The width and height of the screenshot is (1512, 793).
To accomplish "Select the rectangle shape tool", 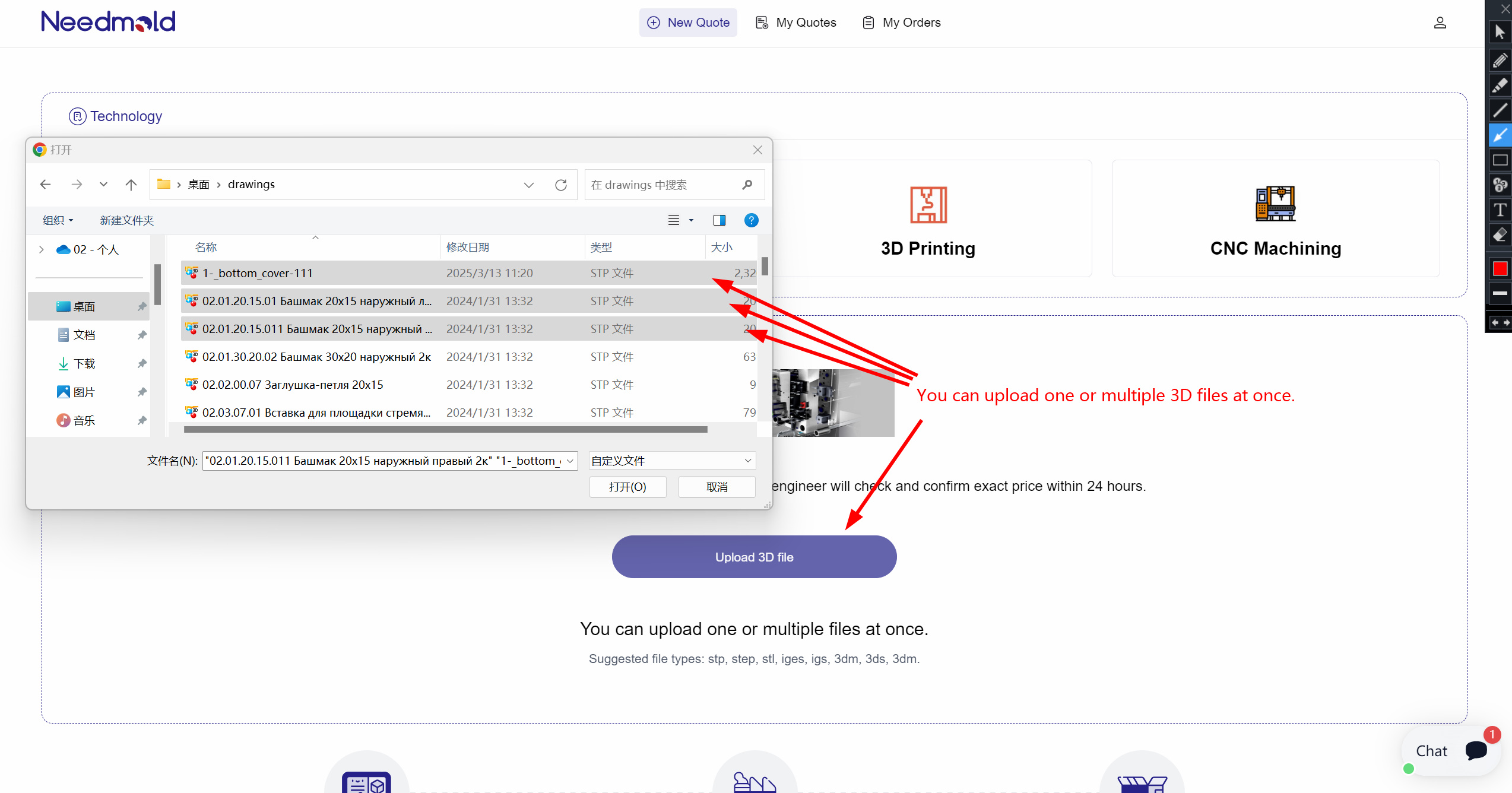I will pyautogui.click(x=1500, y=160).
